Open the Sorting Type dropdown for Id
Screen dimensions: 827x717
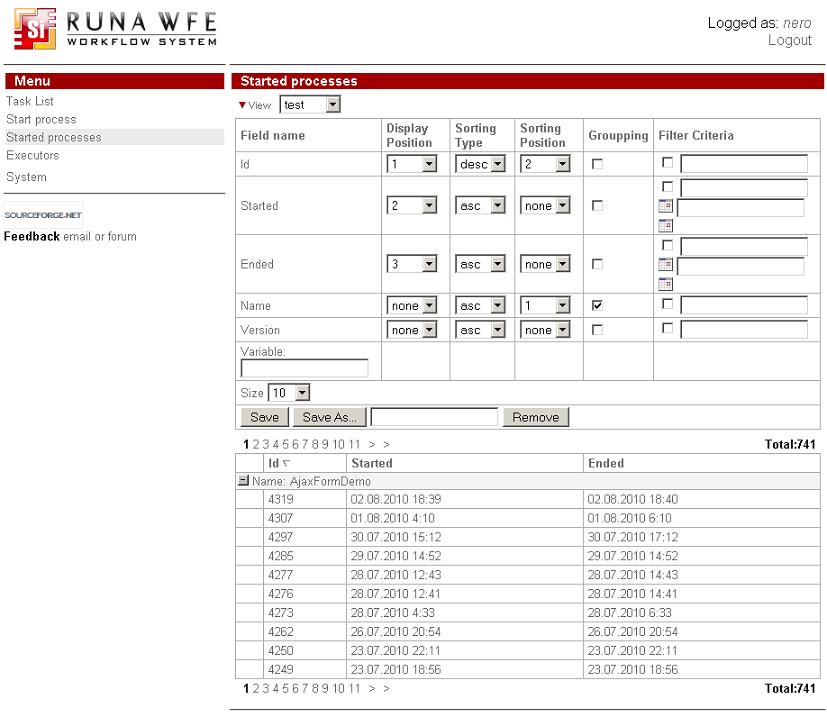pyautogui.click(x=481, y=163)
